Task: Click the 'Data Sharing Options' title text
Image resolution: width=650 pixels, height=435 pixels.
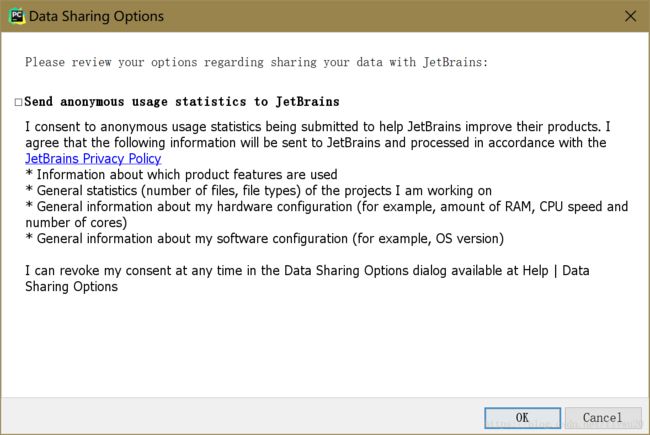Action: [96, 16]
